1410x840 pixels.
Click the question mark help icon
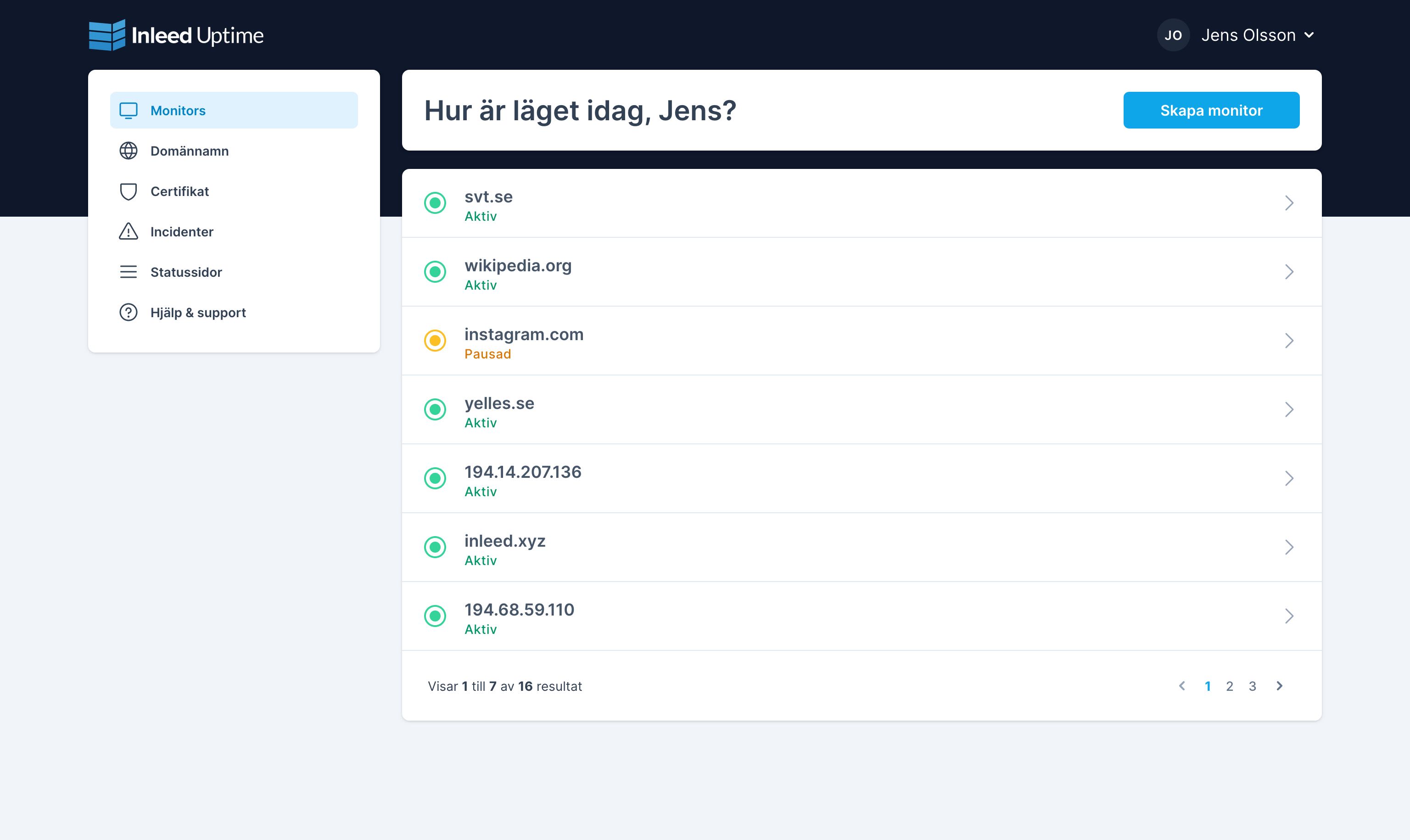tap(129, 313)
